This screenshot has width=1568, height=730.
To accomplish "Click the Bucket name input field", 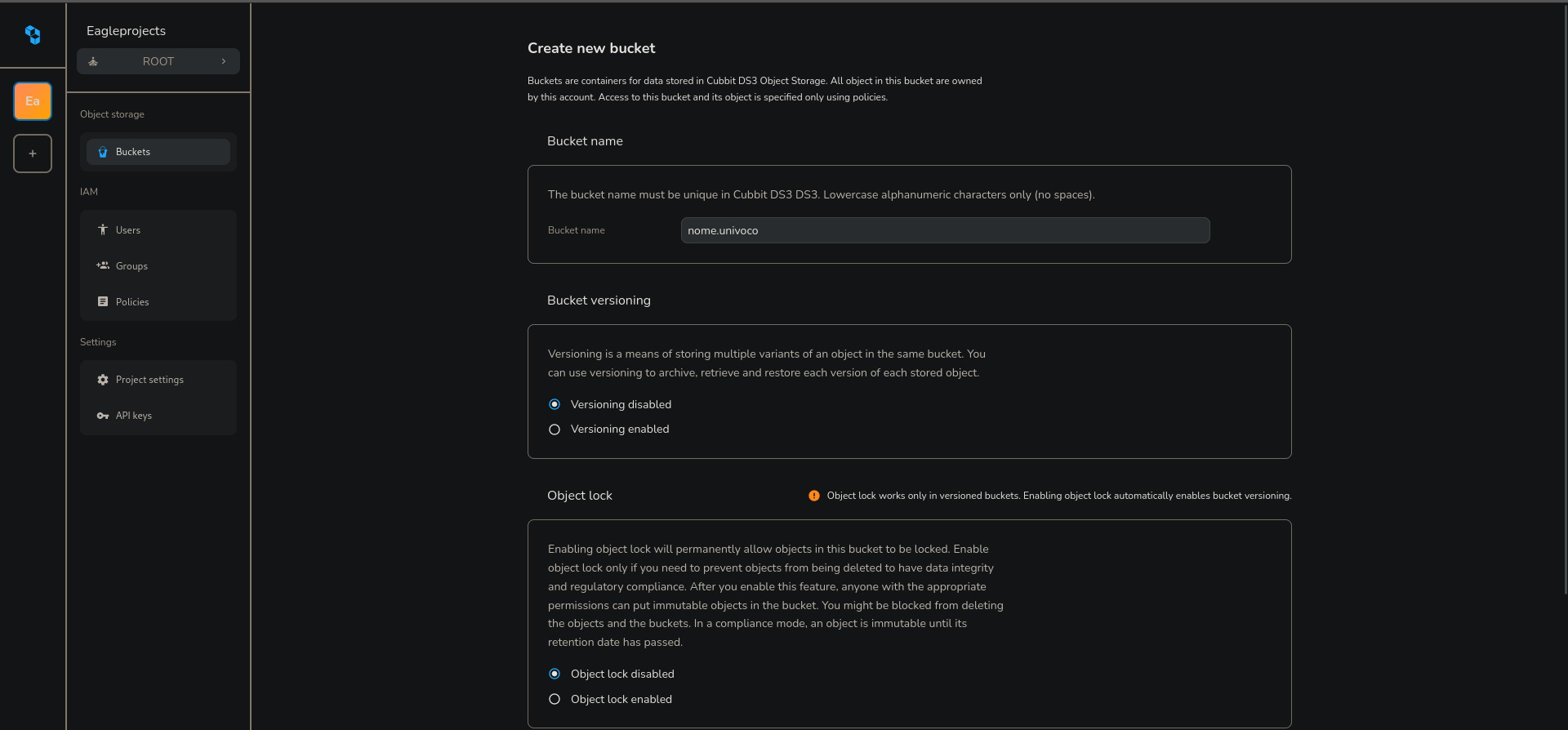I will (945, 230).
